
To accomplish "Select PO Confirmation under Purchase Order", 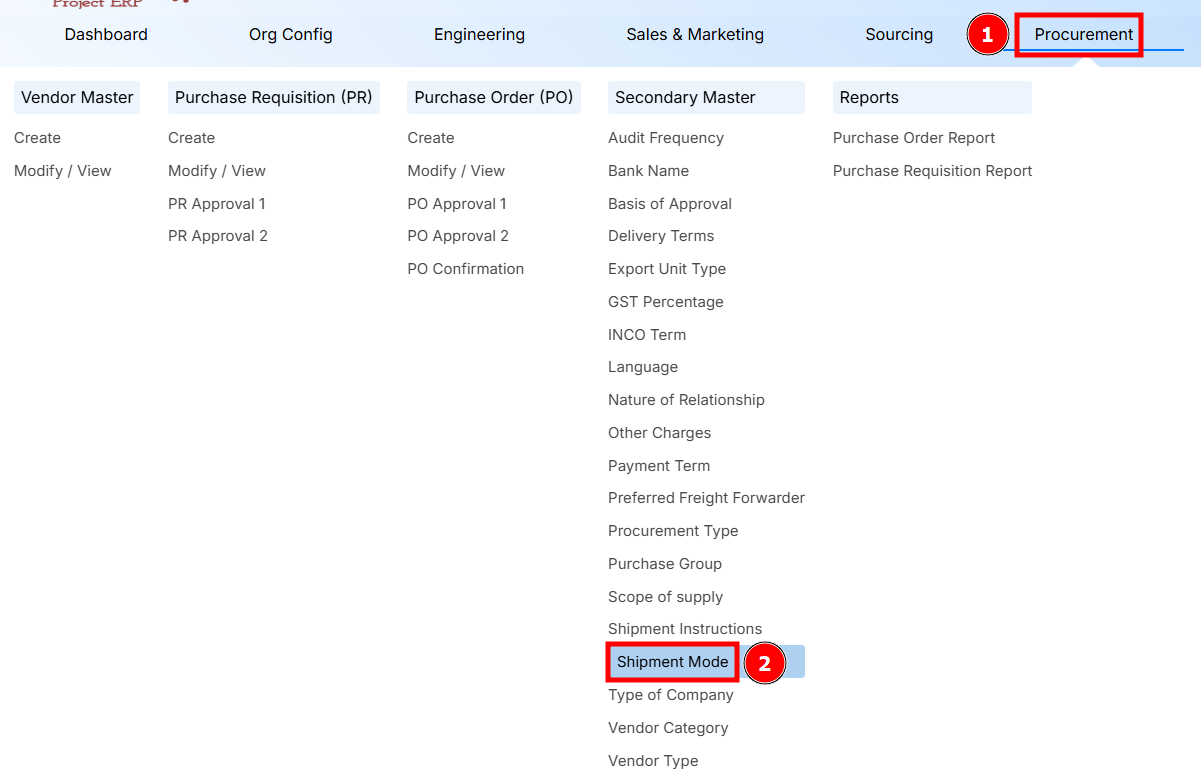I will (x=465, y=268).
